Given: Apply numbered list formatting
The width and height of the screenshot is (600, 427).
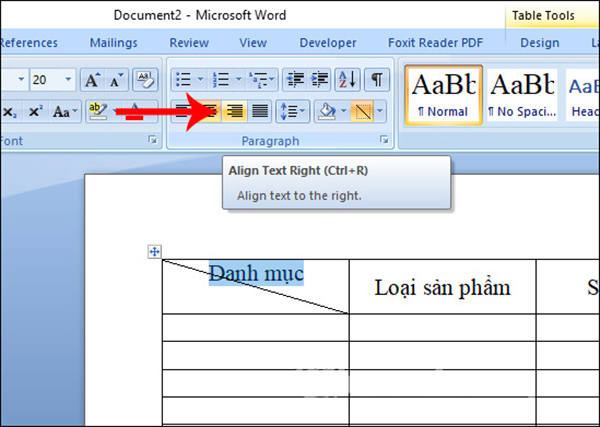Looking at the screenshot, I should (x=221, y=80).
